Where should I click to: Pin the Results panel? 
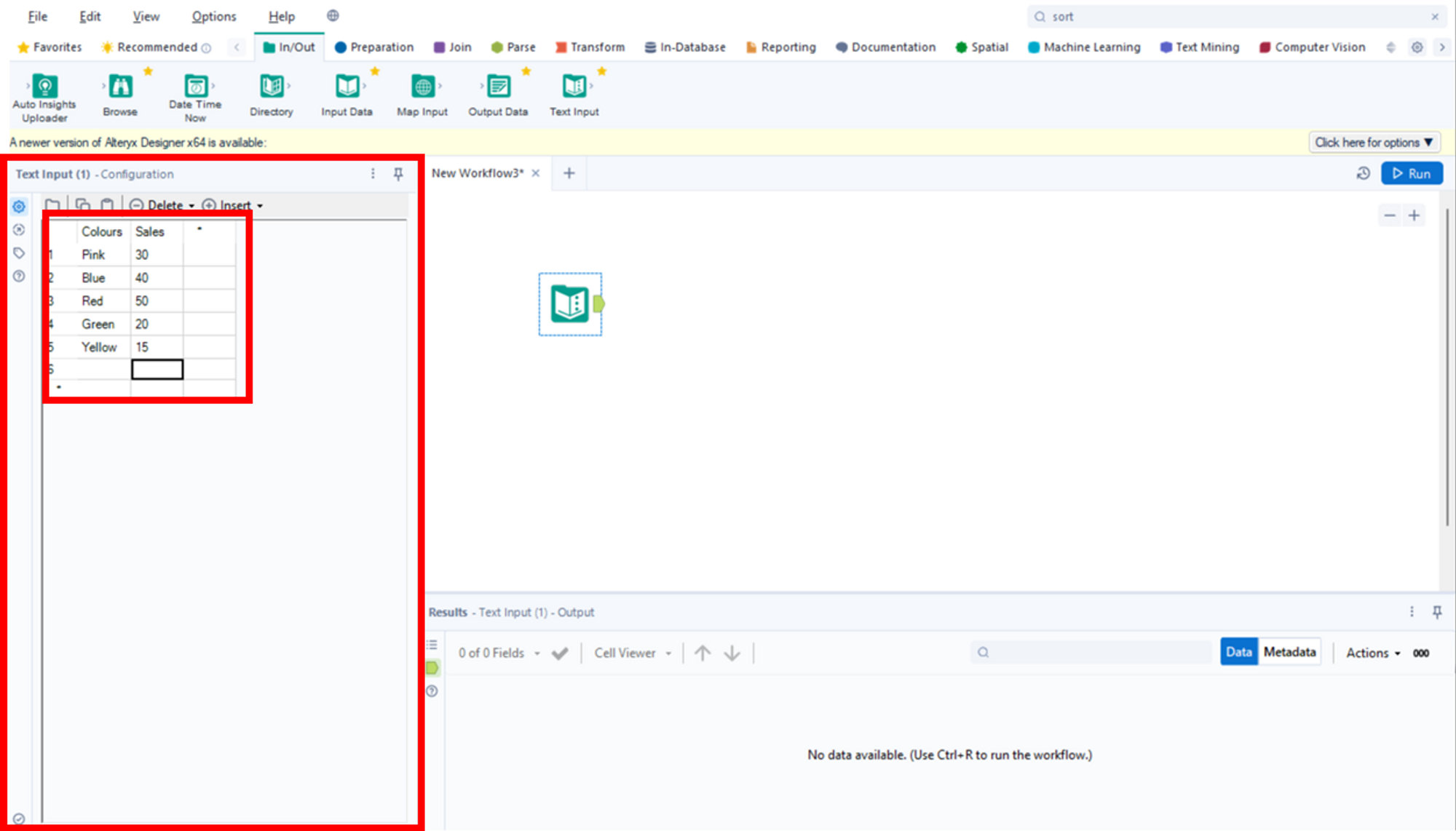coord(1438,611)
